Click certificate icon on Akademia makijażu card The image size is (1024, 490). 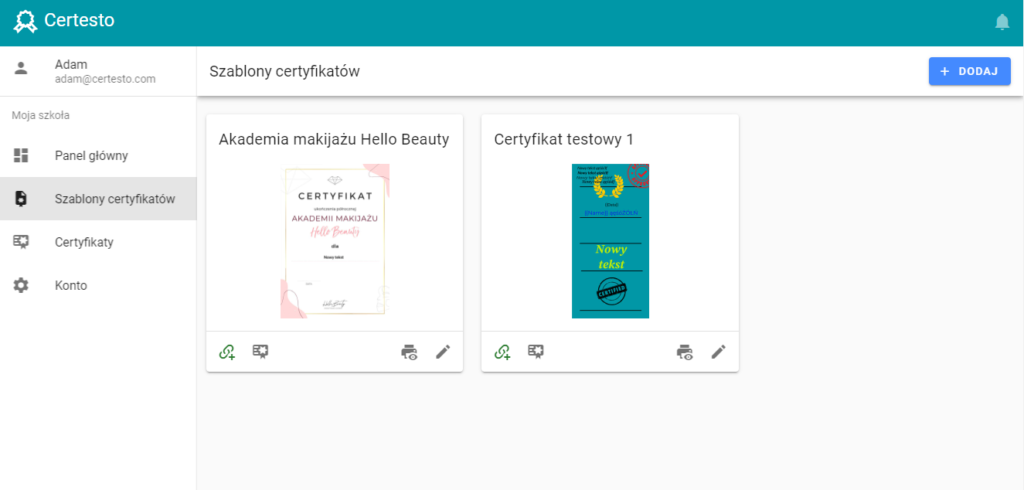(x=261, y=351)
